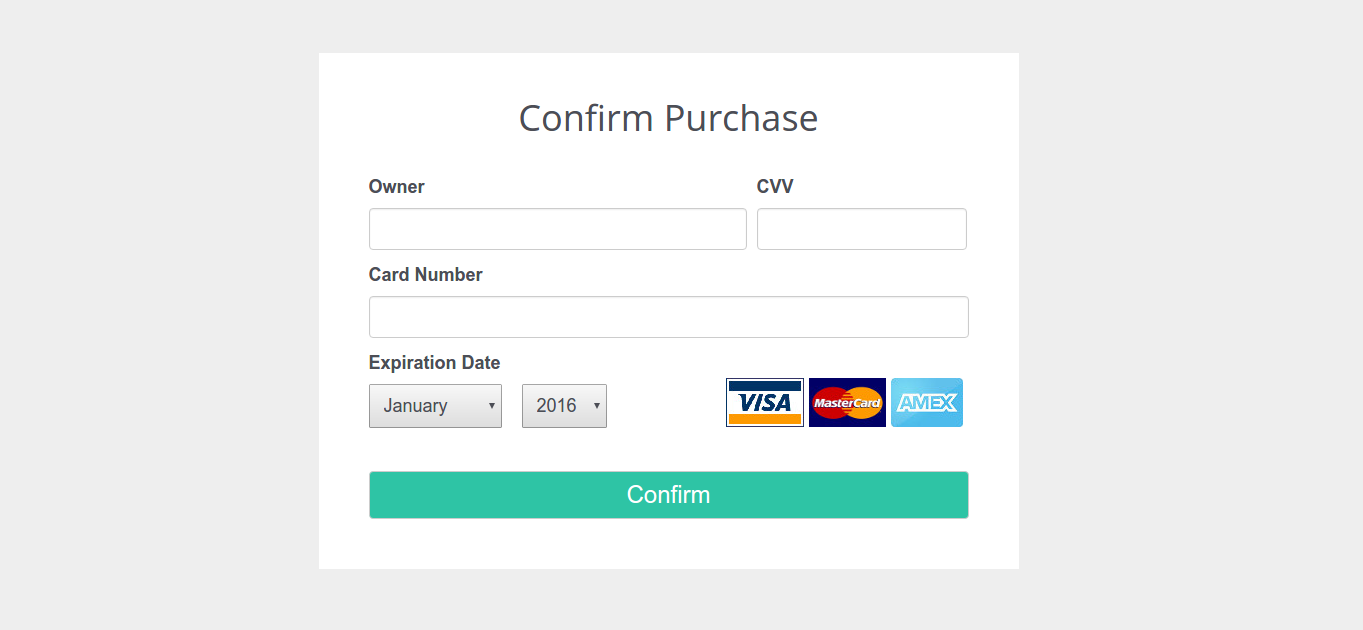Click the Owner field label
Viewport: 1363px width, 630px height.
tap(396, 186)
